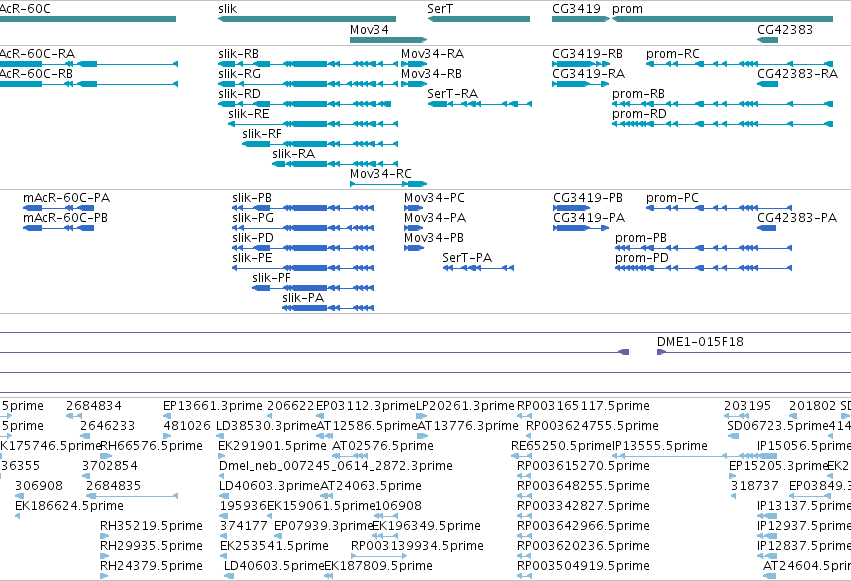Click the prom-PC protein label
Viewport: 851px width, 581px height.
click(x=672, y=197)
